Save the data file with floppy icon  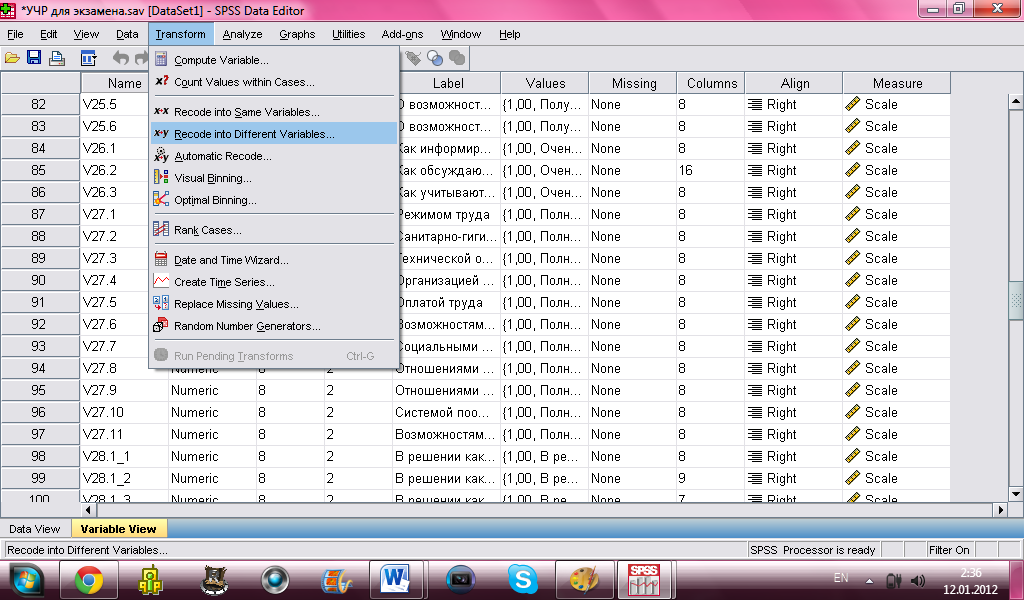(34, 58)
